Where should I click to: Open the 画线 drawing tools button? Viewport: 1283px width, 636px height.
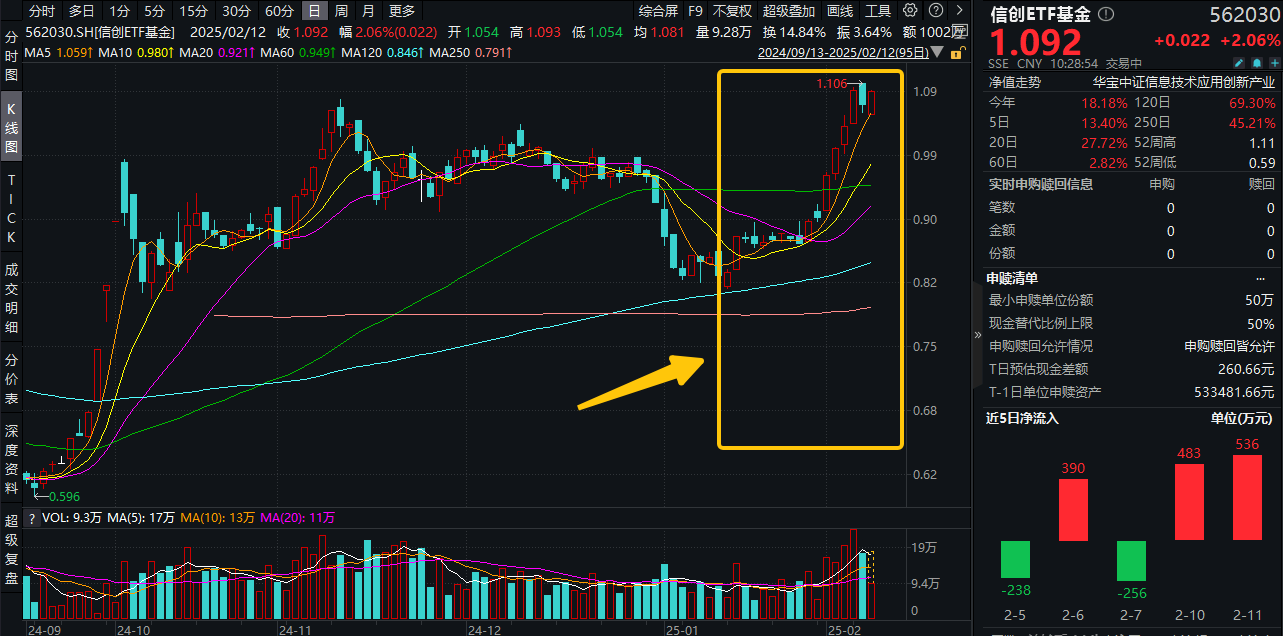click(x=841, y=11)
